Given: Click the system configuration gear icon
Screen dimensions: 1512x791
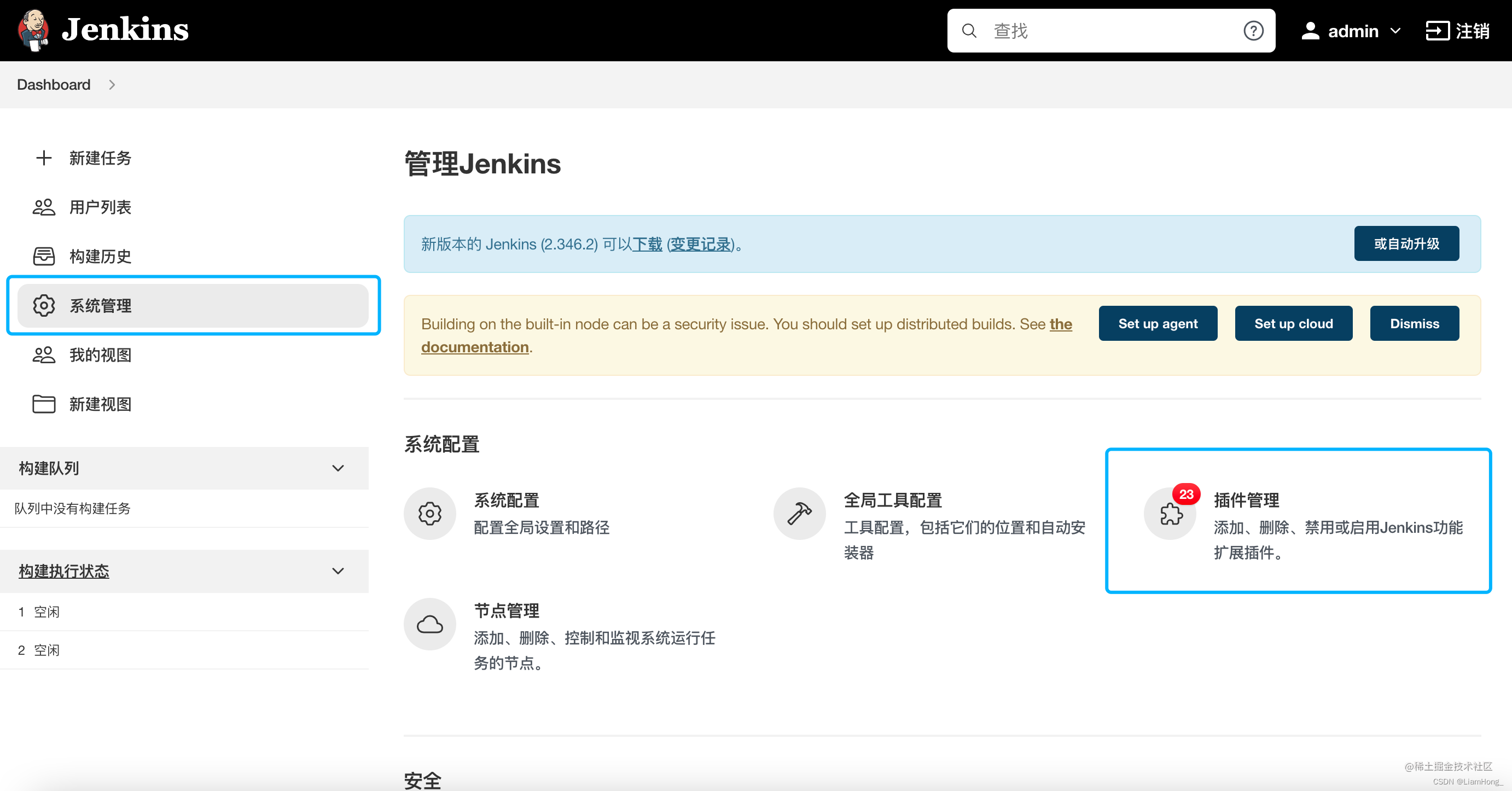Looking at the screenshot, I should 429,514.
